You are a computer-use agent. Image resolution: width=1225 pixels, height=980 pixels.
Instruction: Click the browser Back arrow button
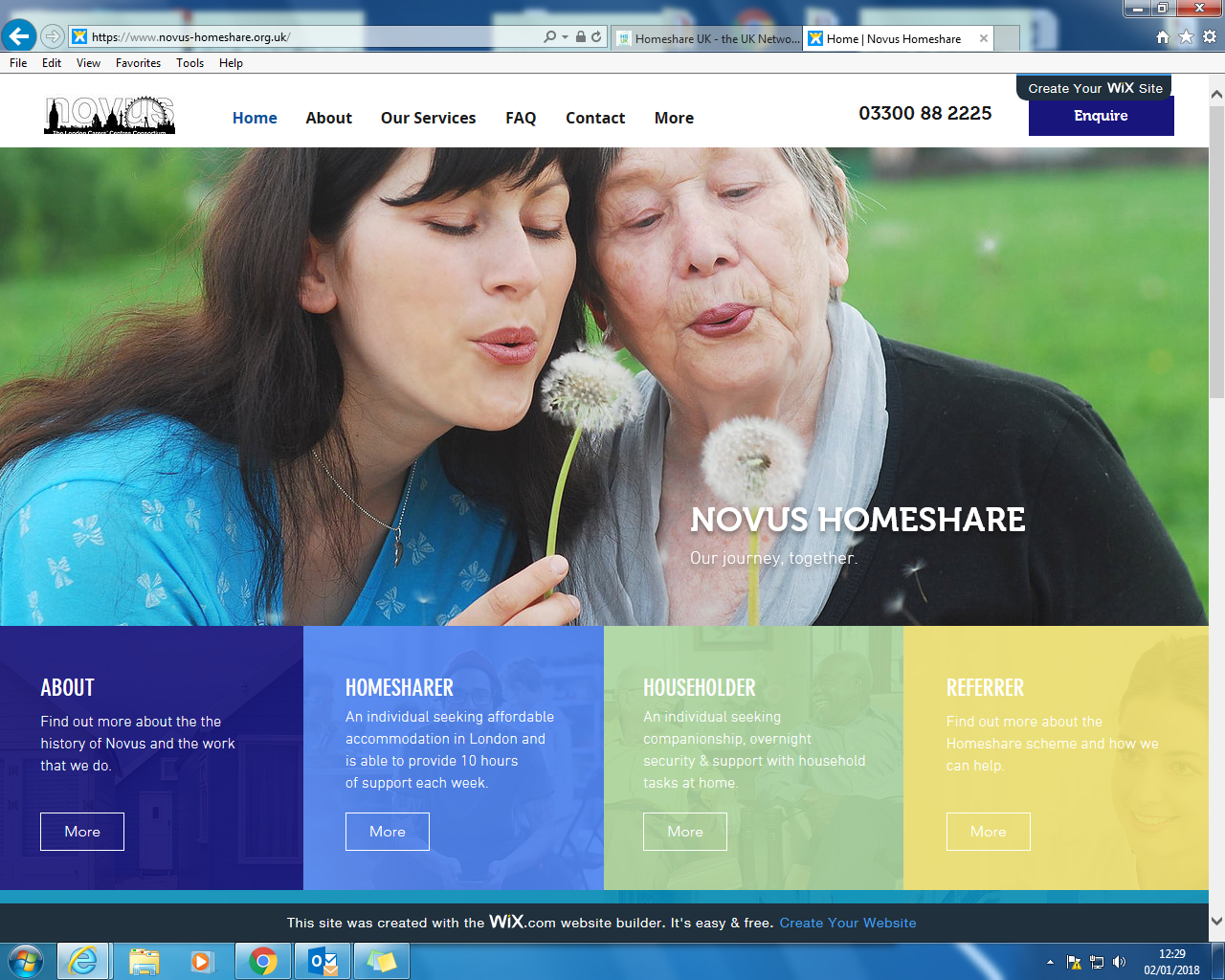19,36
